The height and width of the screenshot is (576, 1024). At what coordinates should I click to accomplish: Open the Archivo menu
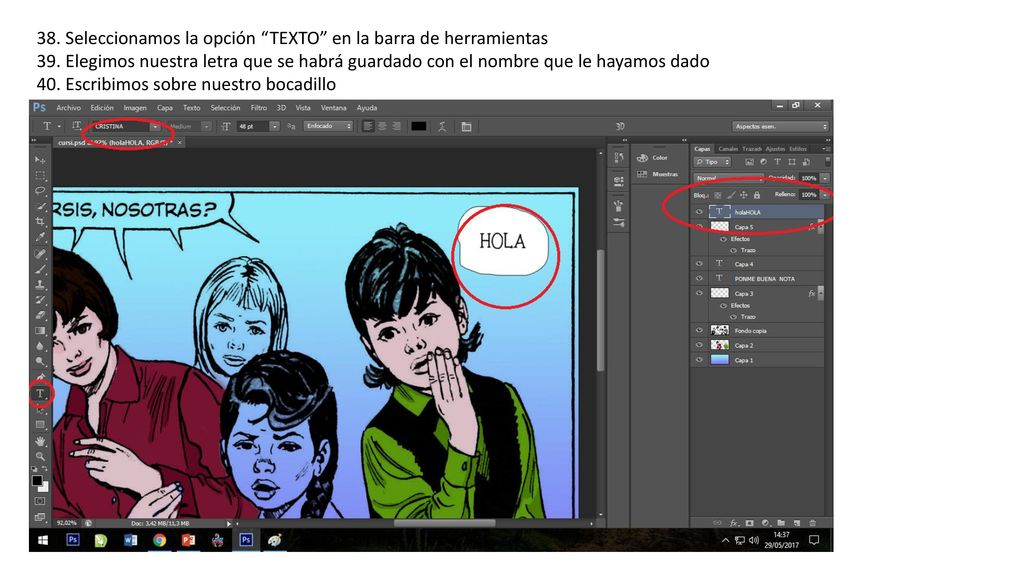click(x=69, y=108)
